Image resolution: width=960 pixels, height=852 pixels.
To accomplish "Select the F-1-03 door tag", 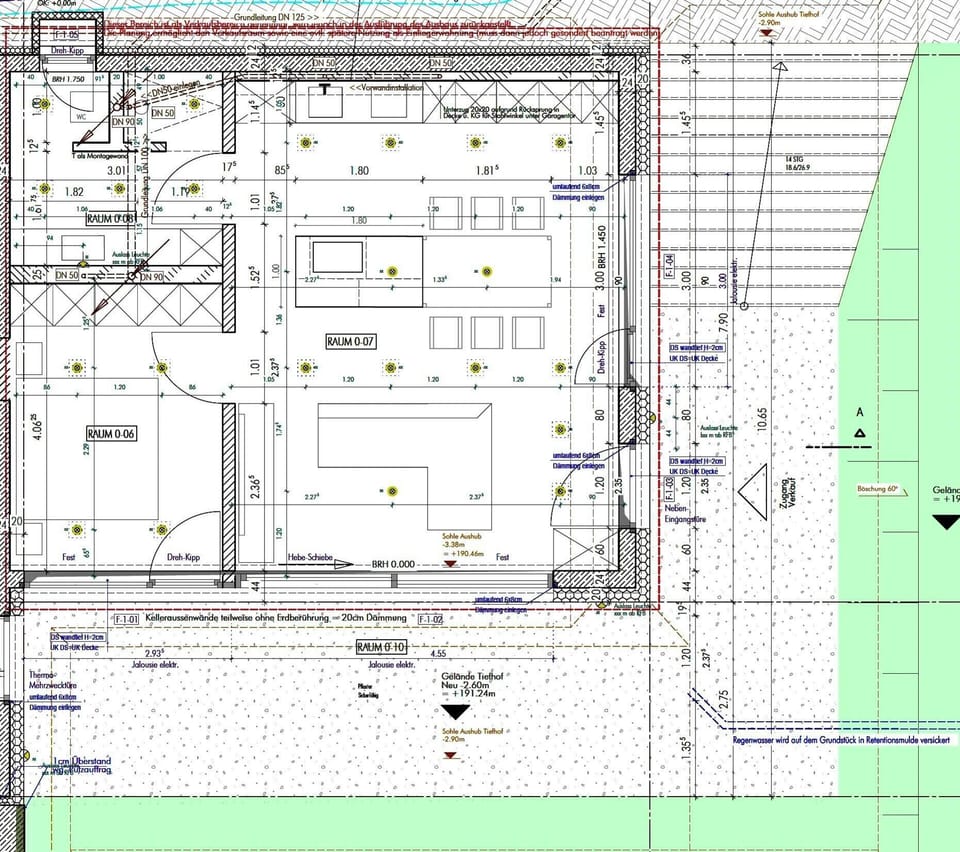I will click(669, 489).
